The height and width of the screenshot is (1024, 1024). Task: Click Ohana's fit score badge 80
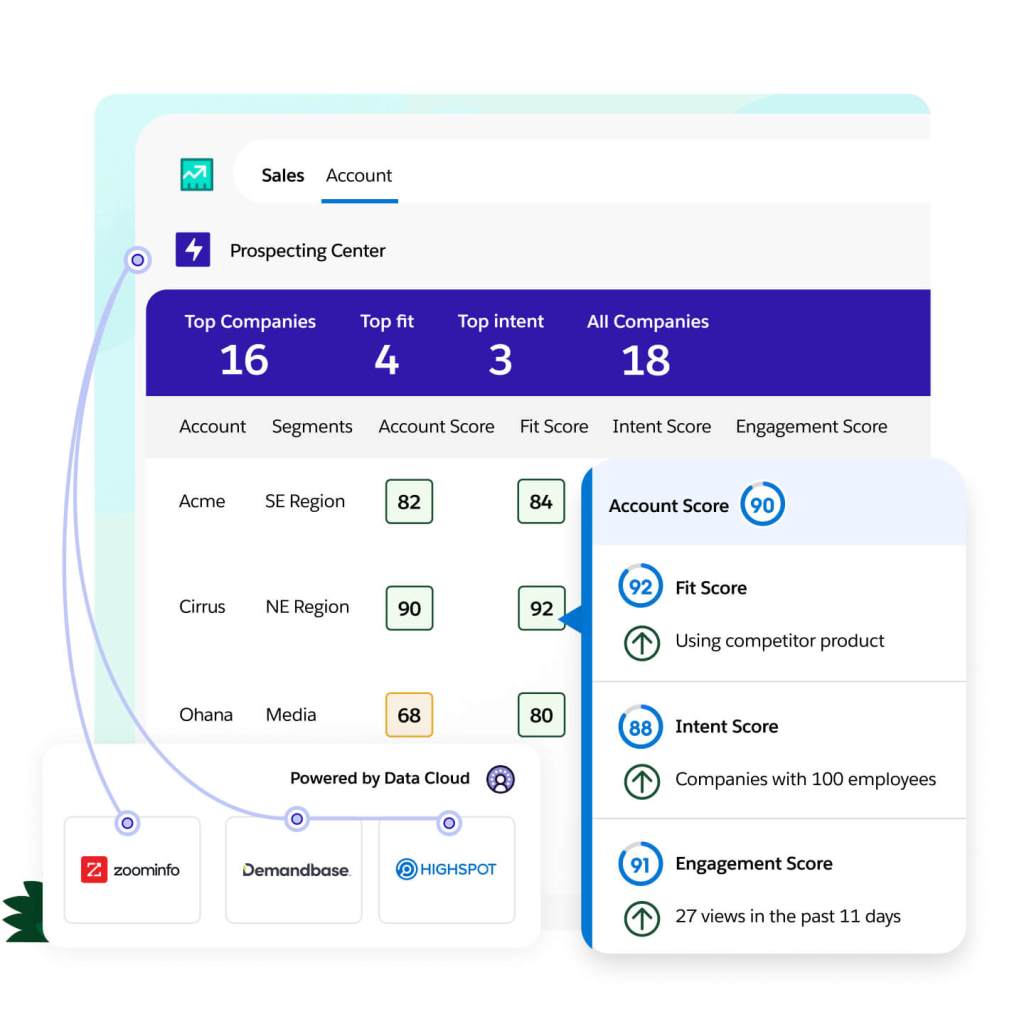[x=541, y=715]
